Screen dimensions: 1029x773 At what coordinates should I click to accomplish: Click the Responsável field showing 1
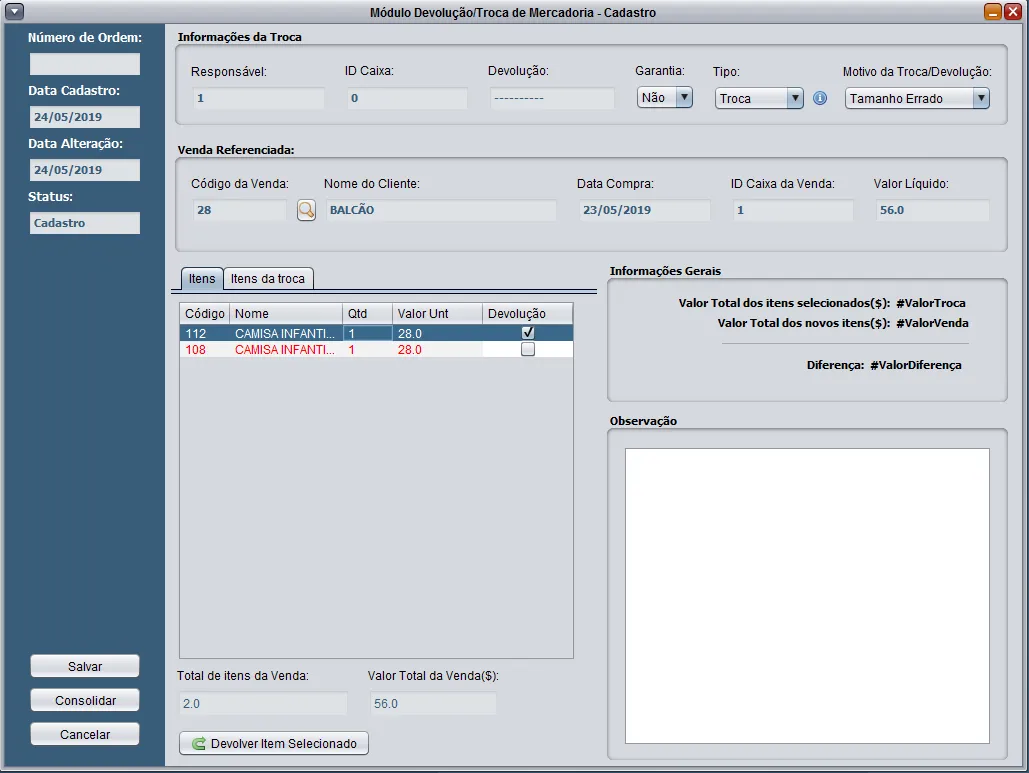coord(259,98)
